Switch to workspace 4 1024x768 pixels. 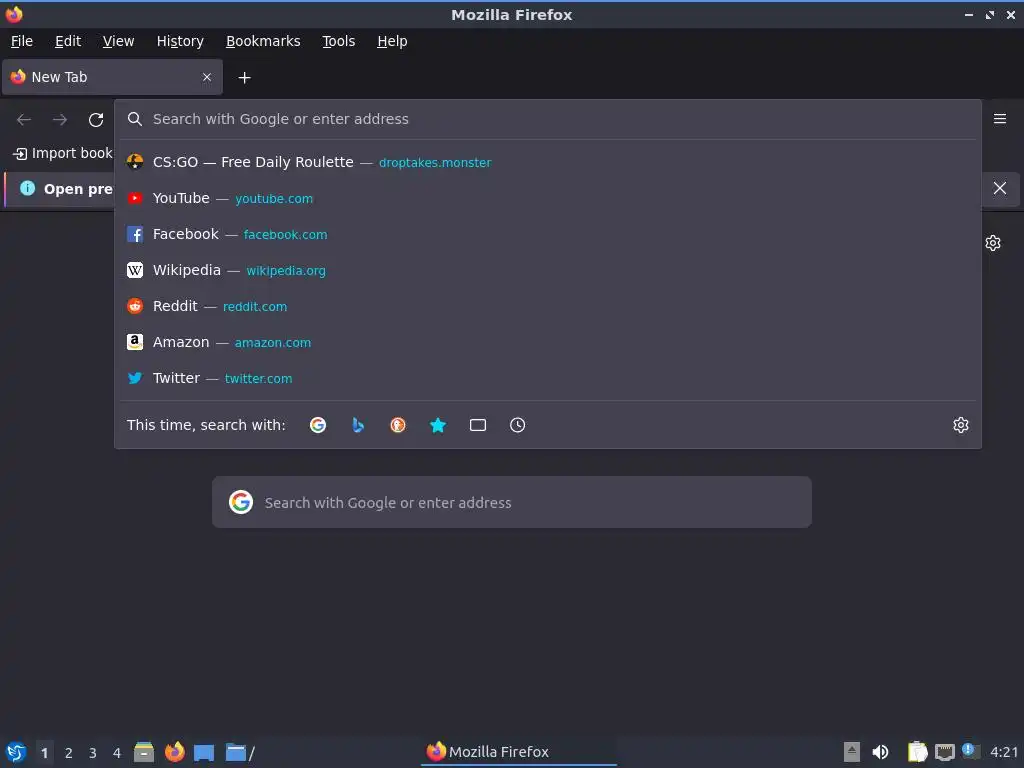[117, 753]
